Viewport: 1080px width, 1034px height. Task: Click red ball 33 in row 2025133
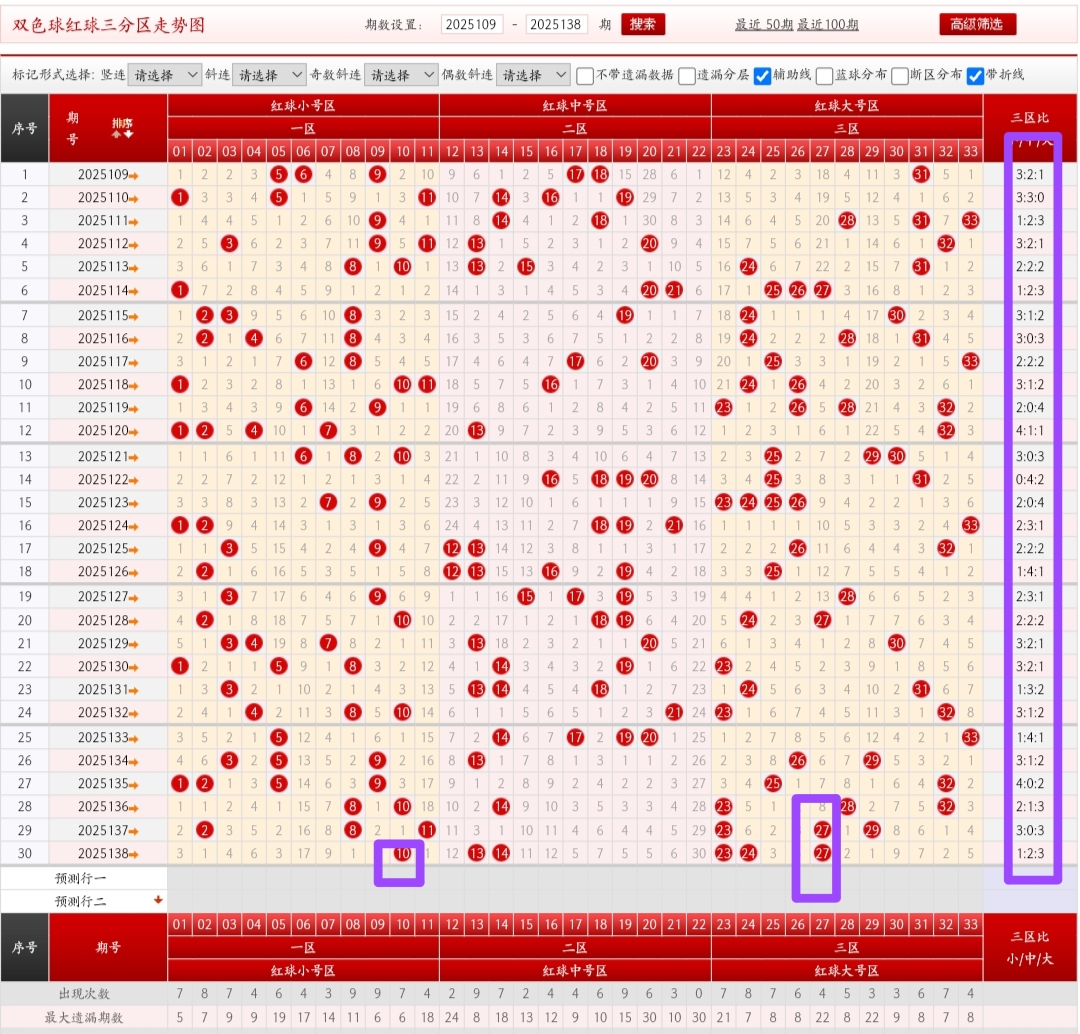click(x=970, y=737)
